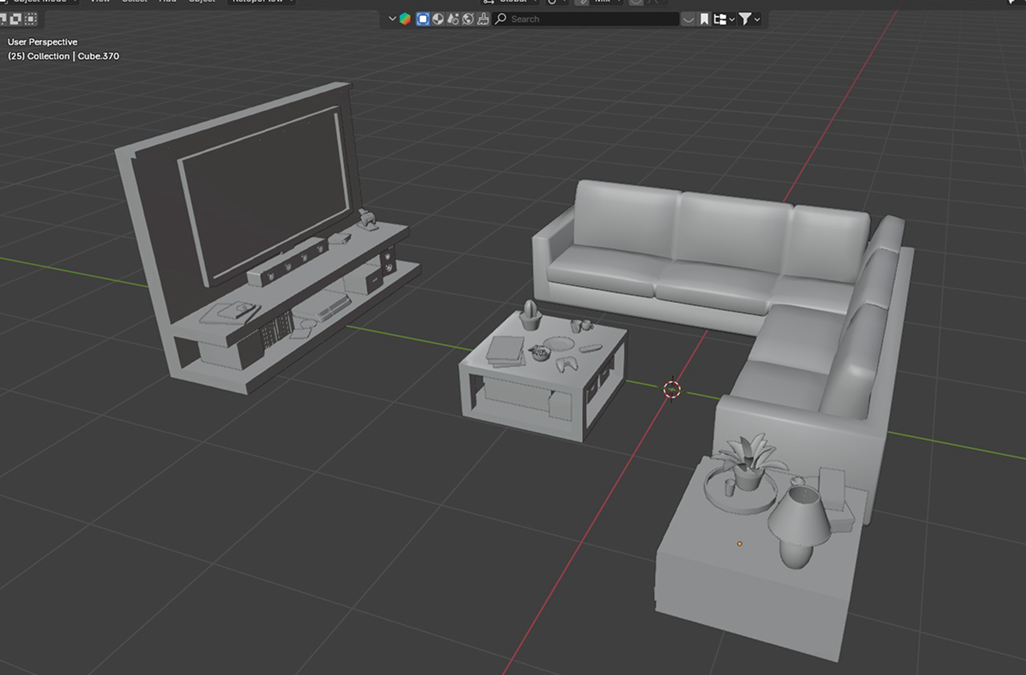
Task: Expand the arrow beside the funnel icon
Action: point(757,20)
